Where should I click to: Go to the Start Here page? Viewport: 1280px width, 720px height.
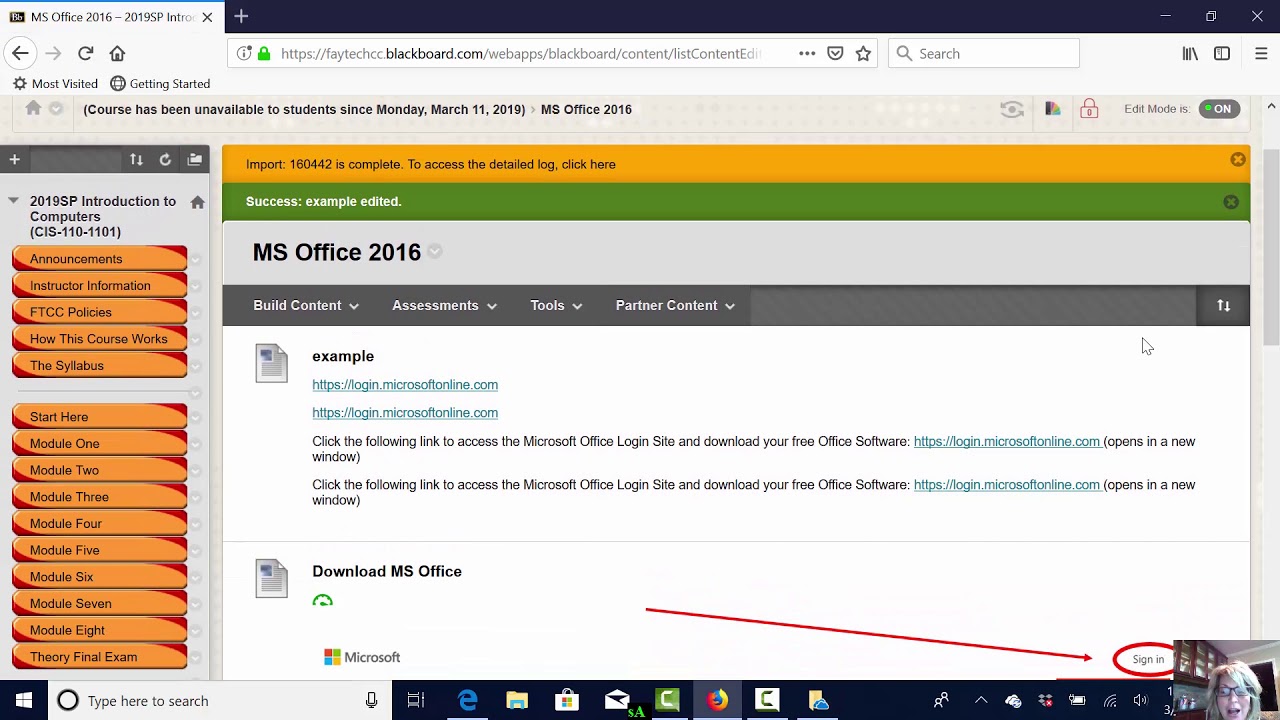(x=59, y=417)
